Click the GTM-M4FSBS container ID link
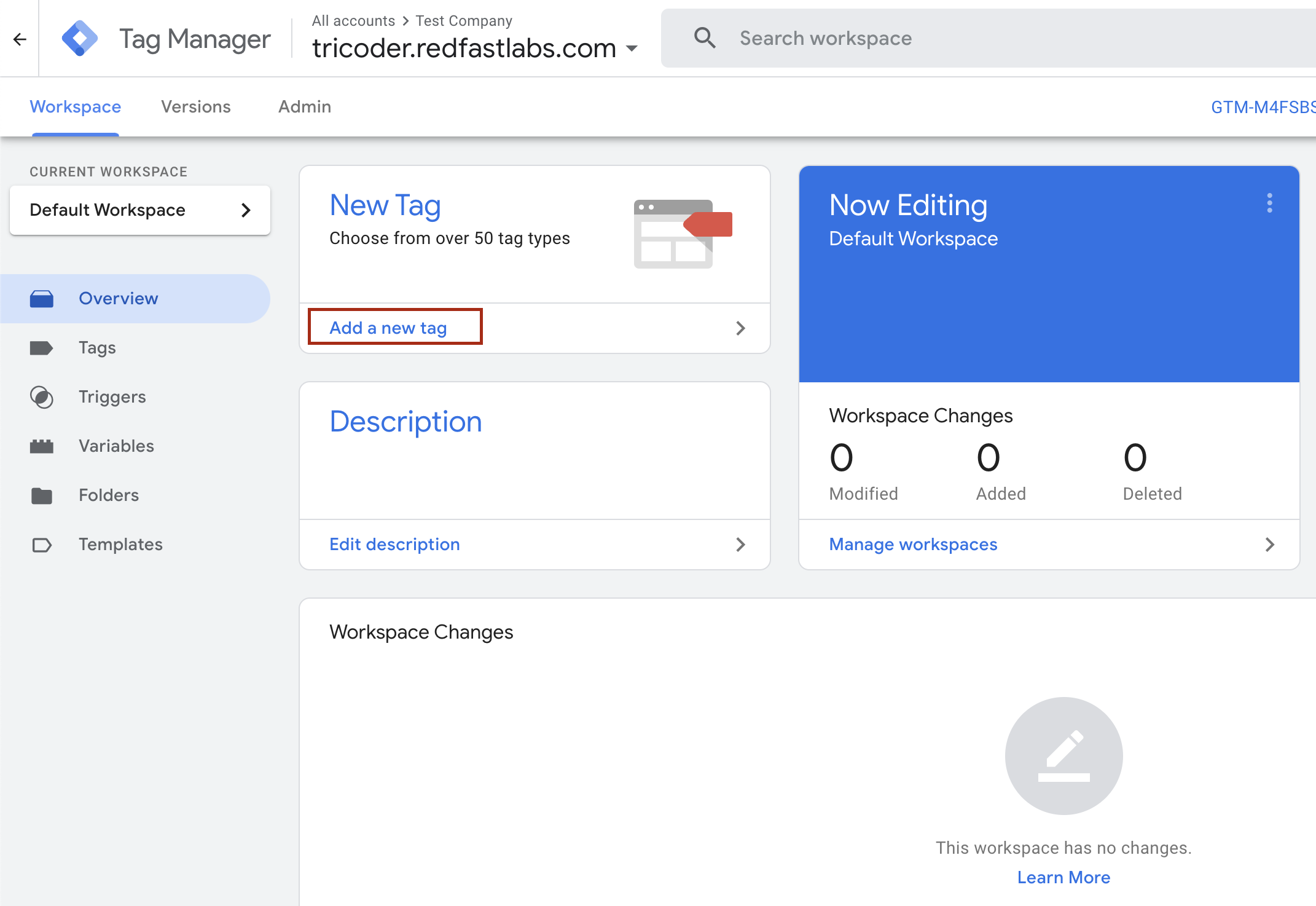1316x906 pixels. tap(1263, 107)
